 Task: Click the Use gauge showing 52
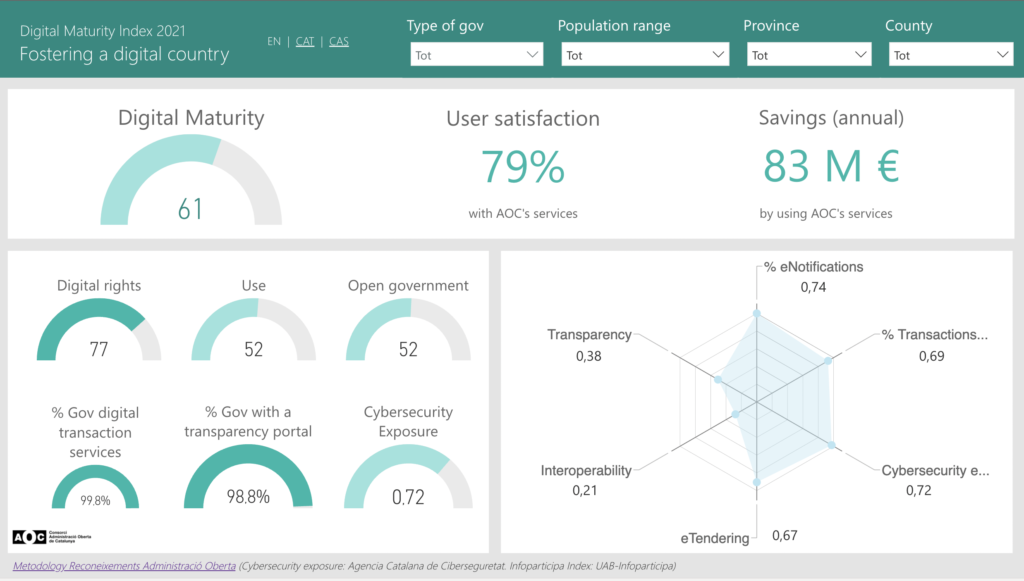click(253, 329)
